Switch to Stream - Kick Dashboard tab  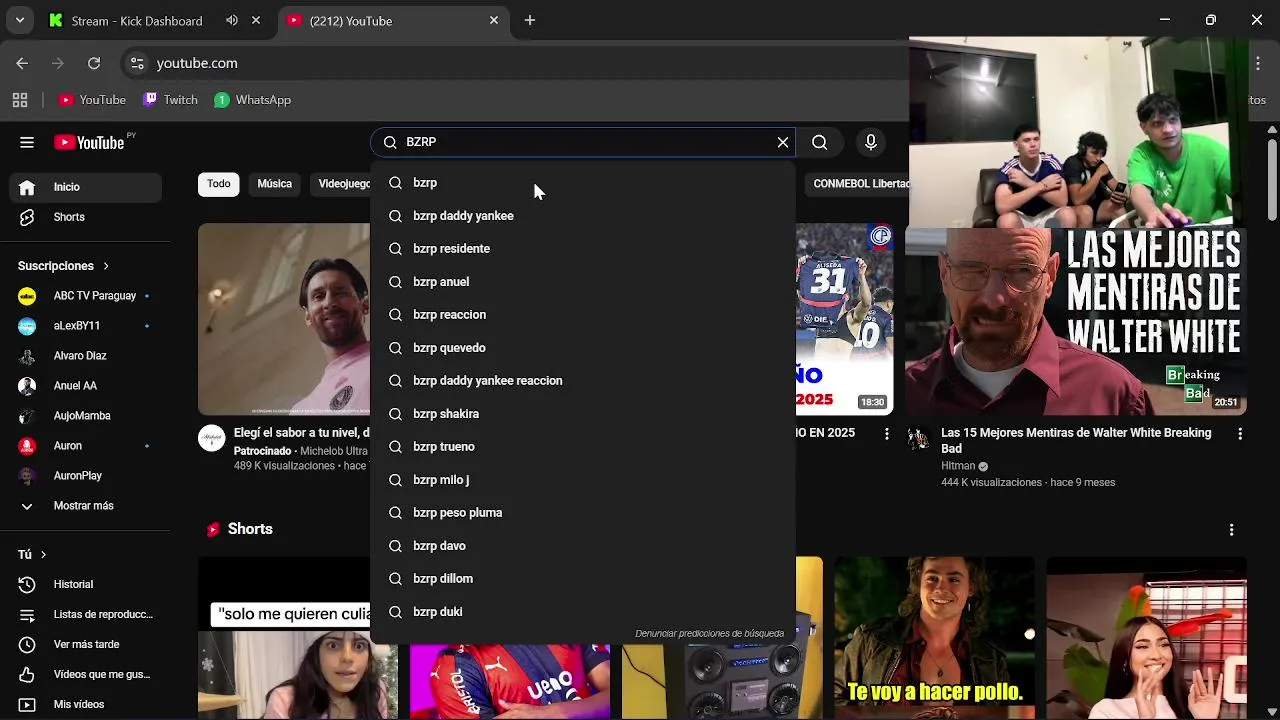click(x=137, y=21)
